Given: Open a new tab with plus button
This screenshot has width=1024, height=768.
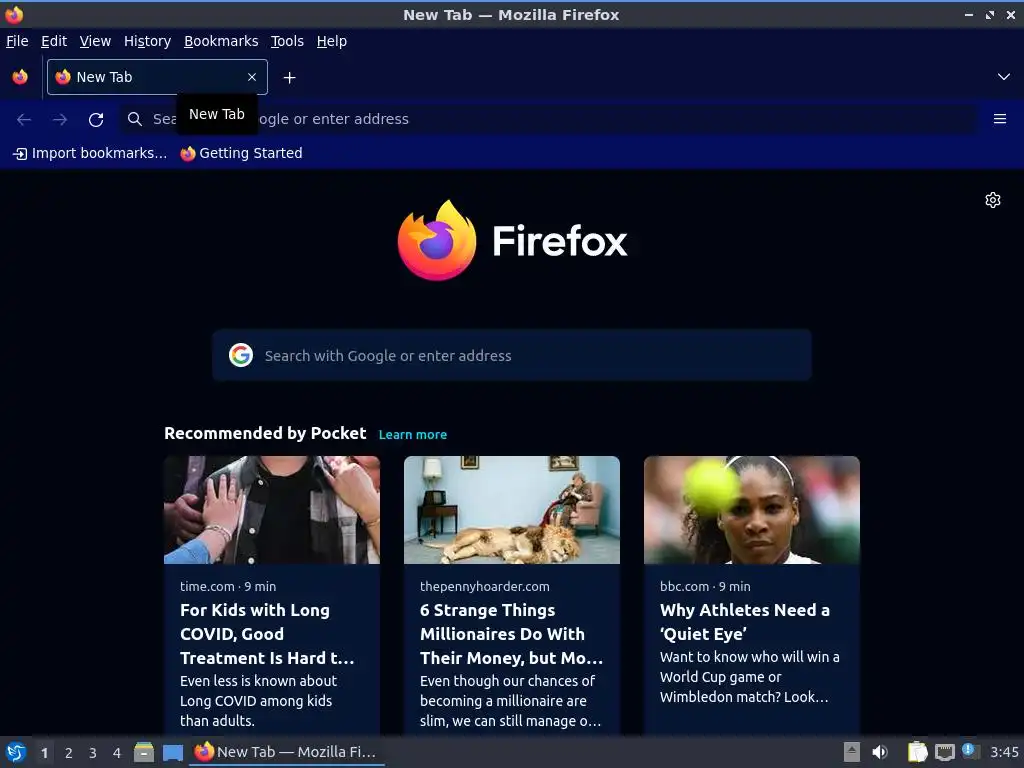Looking at the screenshot, I should tap(289, 78).
